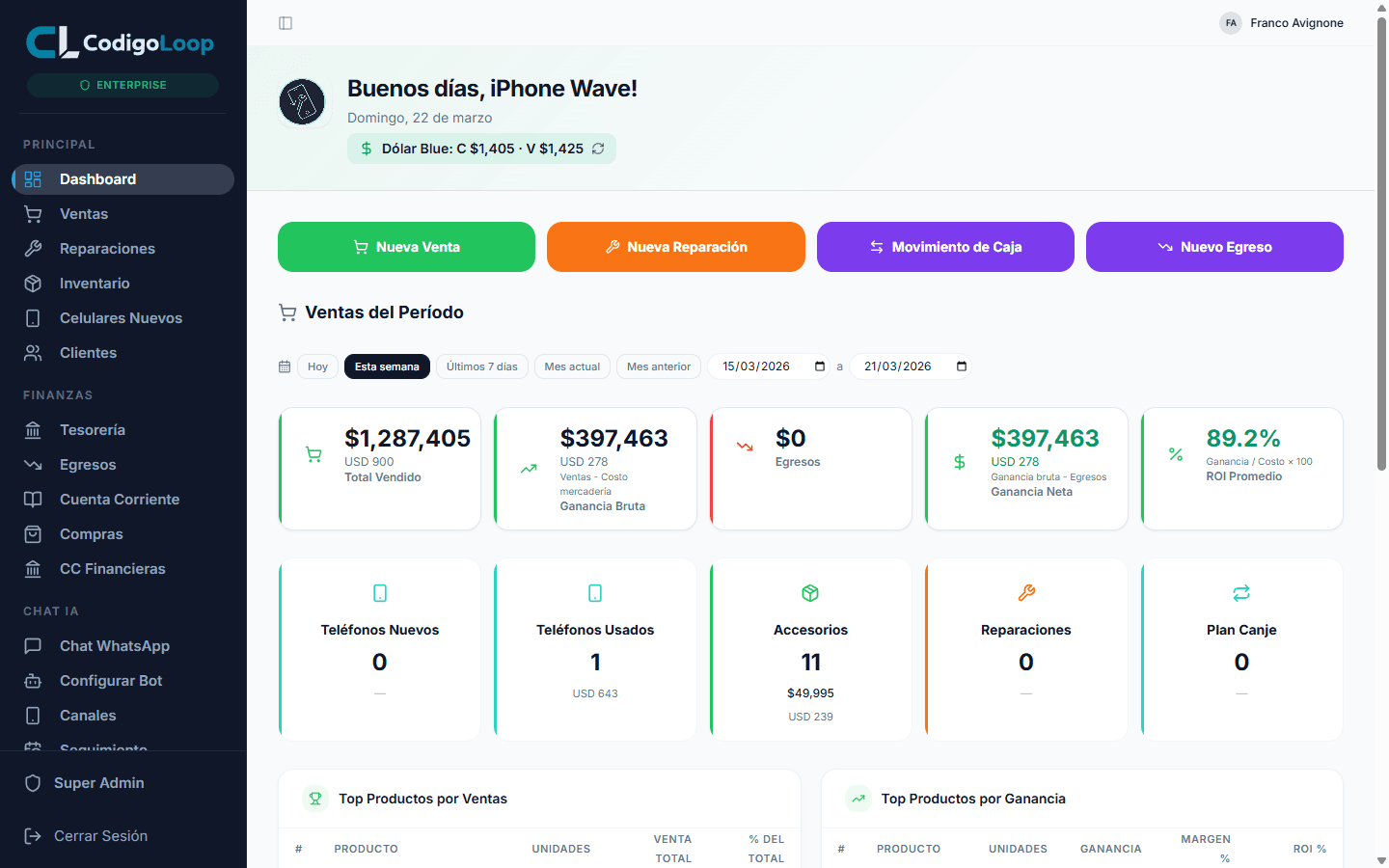Open the Franco Avignone profile avatar
This screenshot has width=1389, height=868.
(1231, 22)
